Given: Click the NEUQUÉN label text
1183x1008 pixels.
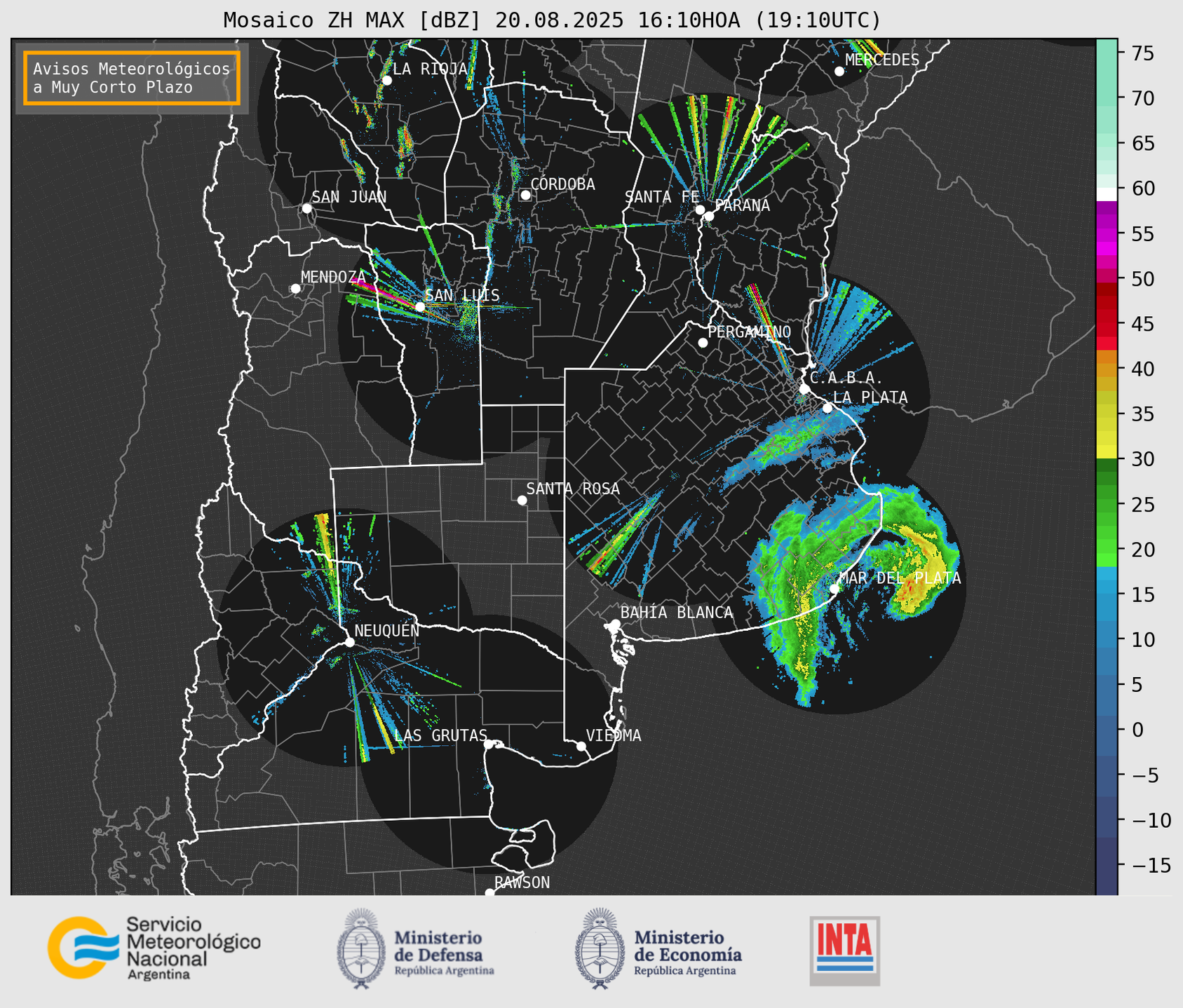Looking at the screenshot, I should point(387,631).
